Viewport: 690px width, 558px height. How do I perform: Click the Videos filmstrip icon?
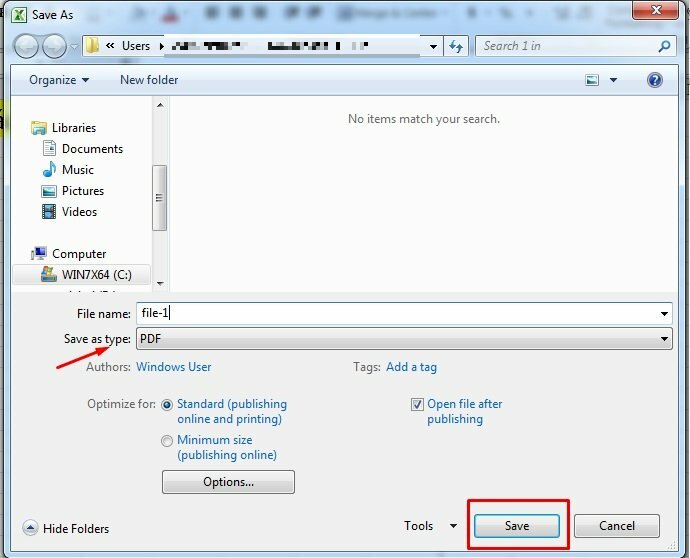coord(49,212)
